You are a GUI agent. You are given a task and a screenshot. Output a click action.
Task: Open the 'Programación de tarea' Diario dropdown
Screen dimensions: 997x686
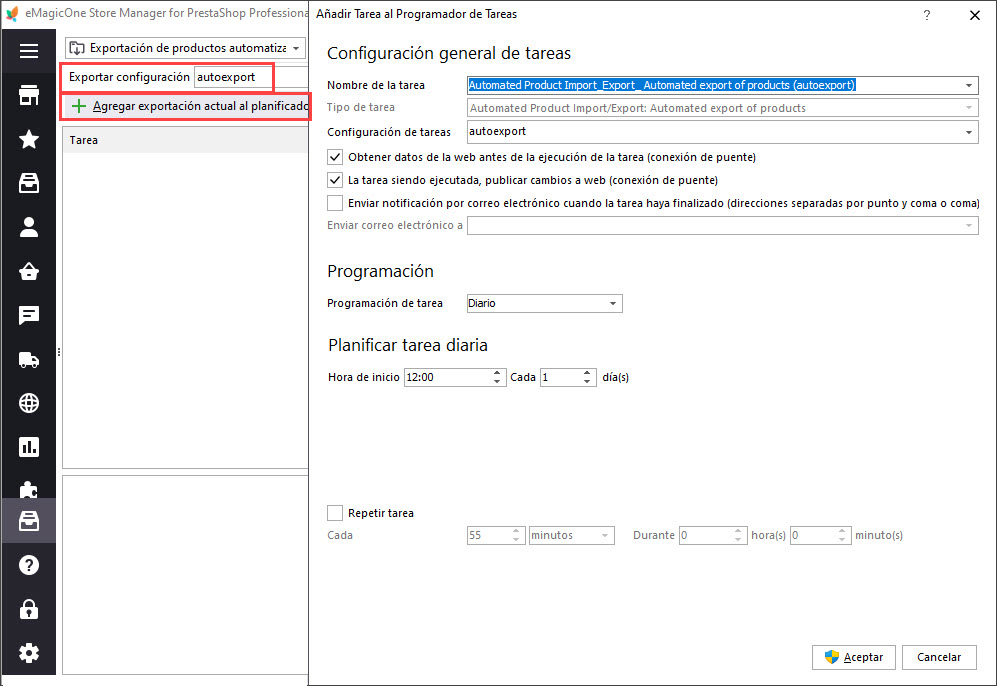tap(544, 303)
